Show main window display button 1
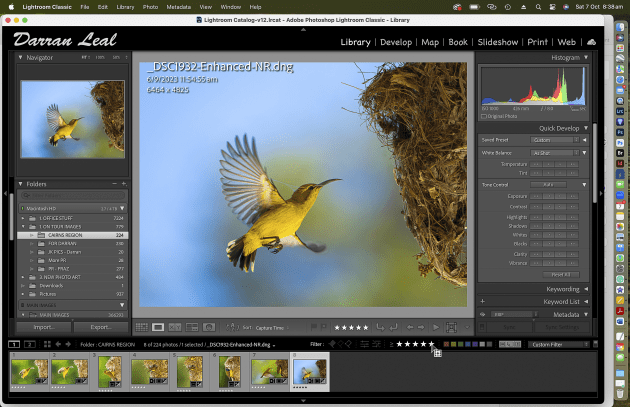 pyautogui.click(x=14, y=344)
